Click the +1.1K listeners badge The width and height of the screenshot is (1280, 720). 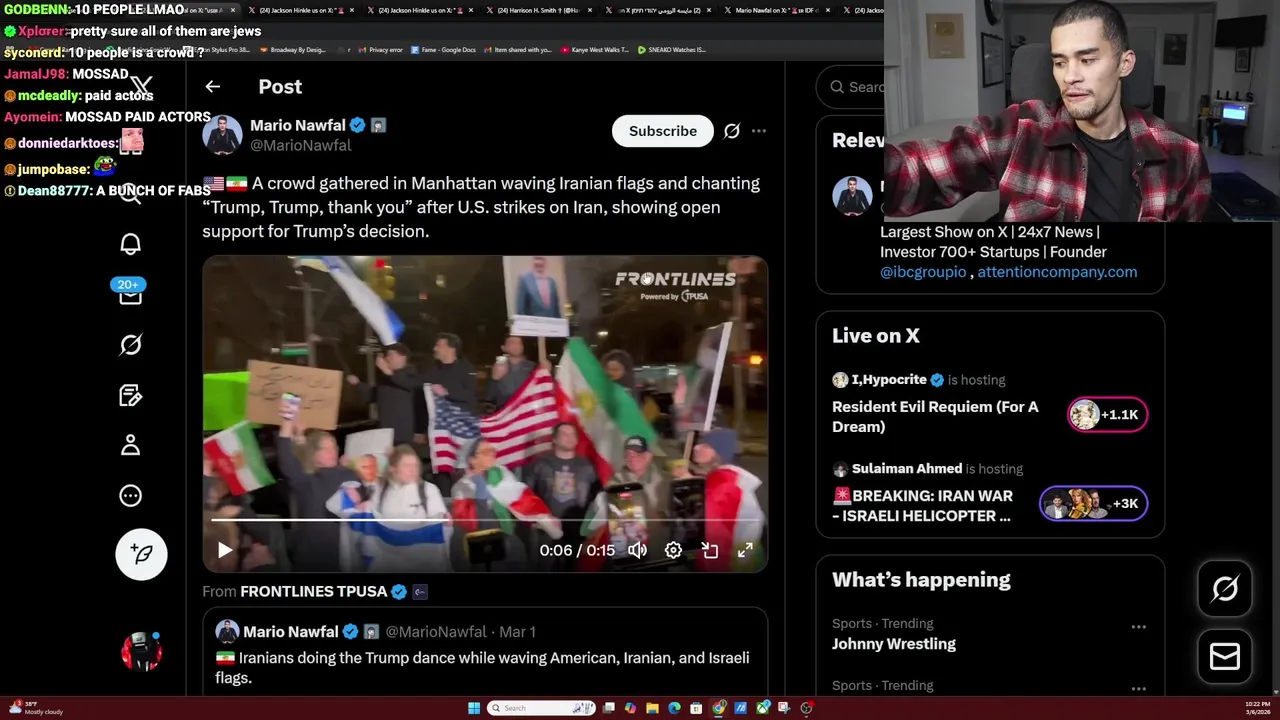pos(1107,415)
